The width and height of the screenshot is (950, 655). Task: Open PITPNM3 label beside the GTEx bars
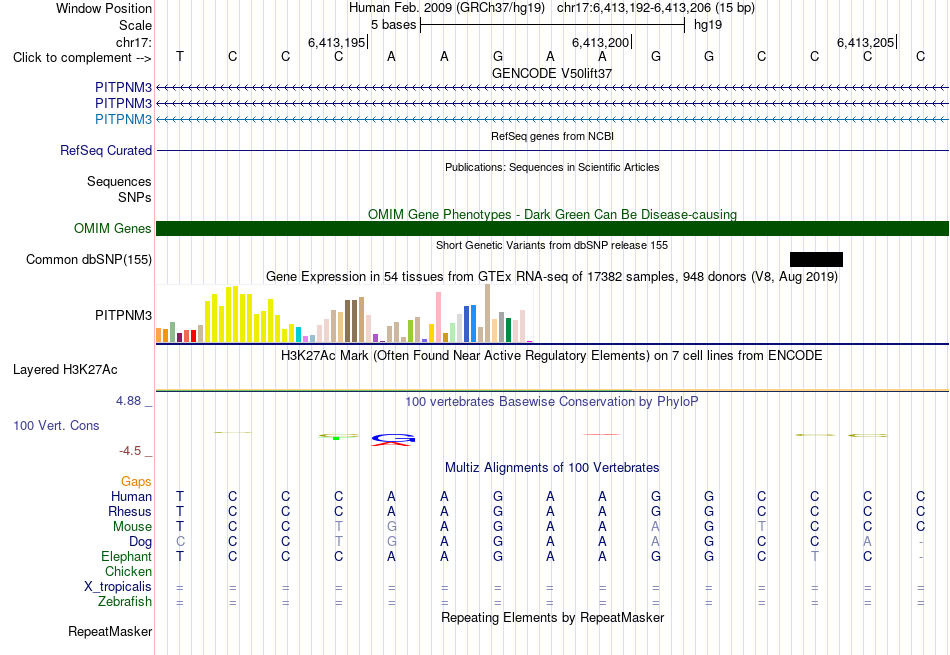point(123,315)
